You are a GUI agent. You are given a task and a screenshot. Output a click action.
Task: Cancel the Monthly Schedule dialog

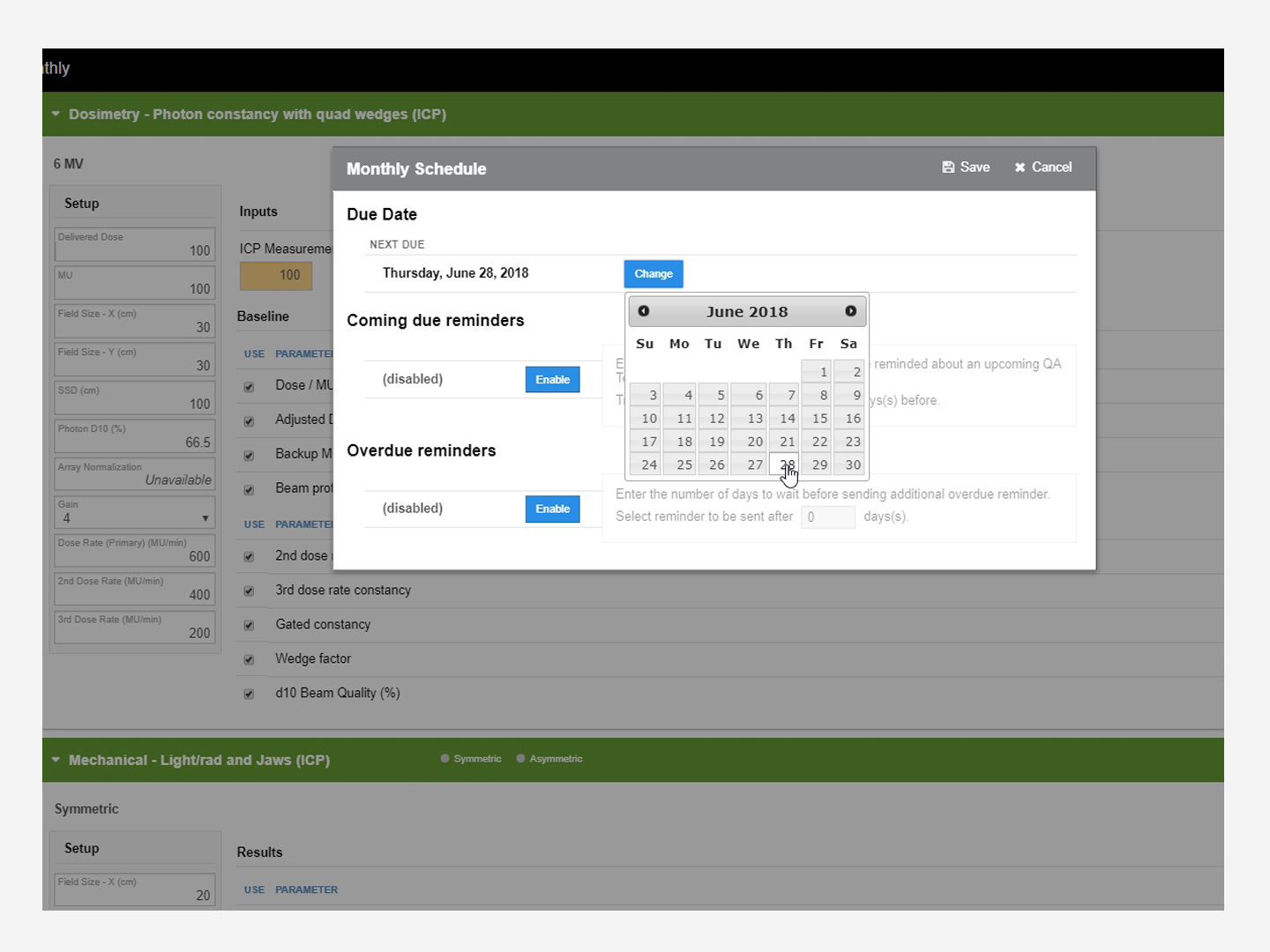(x=1042, y=167)
